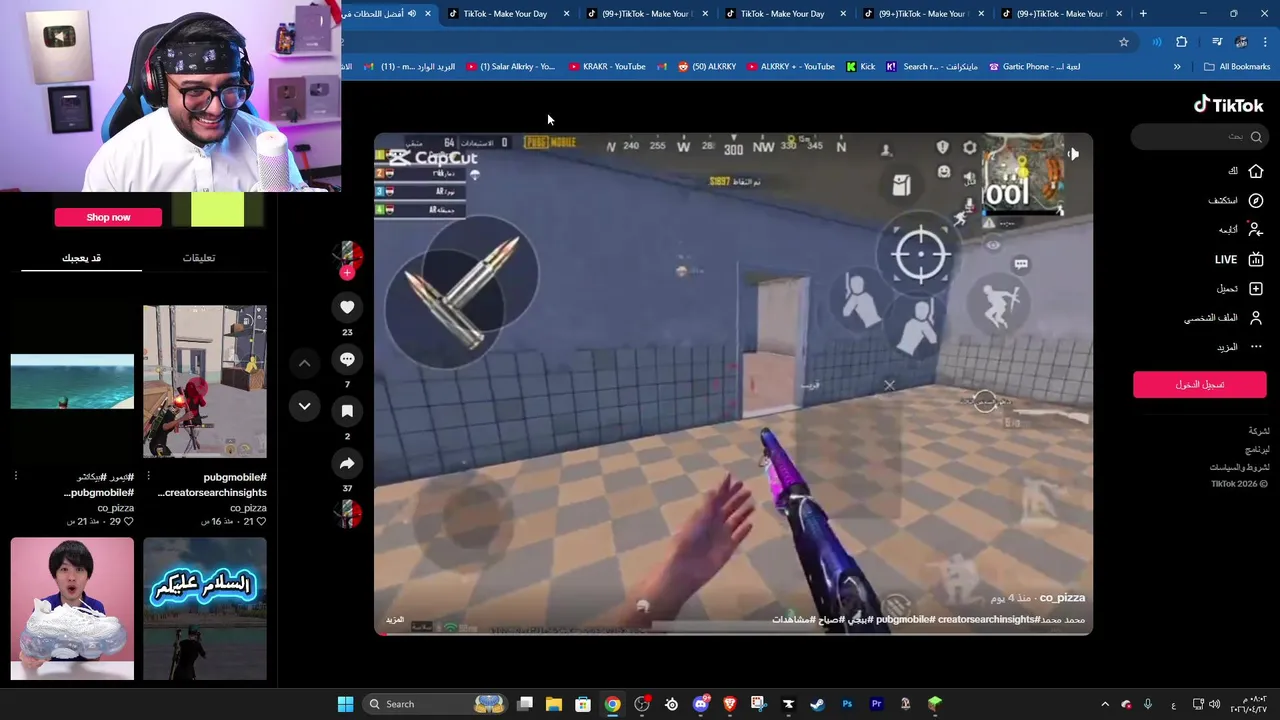Open (50) ALKRKY bookmark
Image resolution: width=1280 pixels, height=720 pixels.
pyautogui.click(x=706, y=67)
